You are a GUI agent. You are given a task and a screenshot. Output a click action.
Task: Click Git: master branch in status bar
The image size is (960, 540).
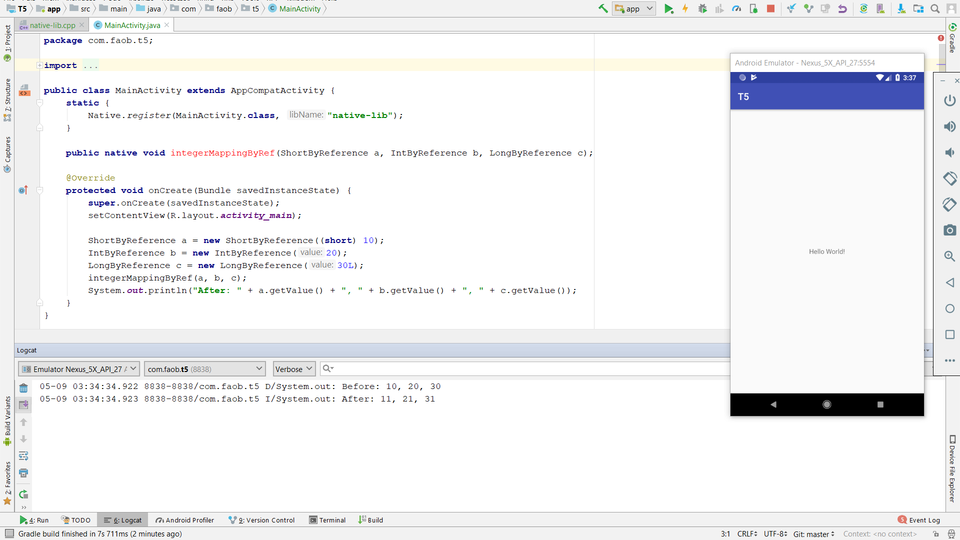click(814, 534)
